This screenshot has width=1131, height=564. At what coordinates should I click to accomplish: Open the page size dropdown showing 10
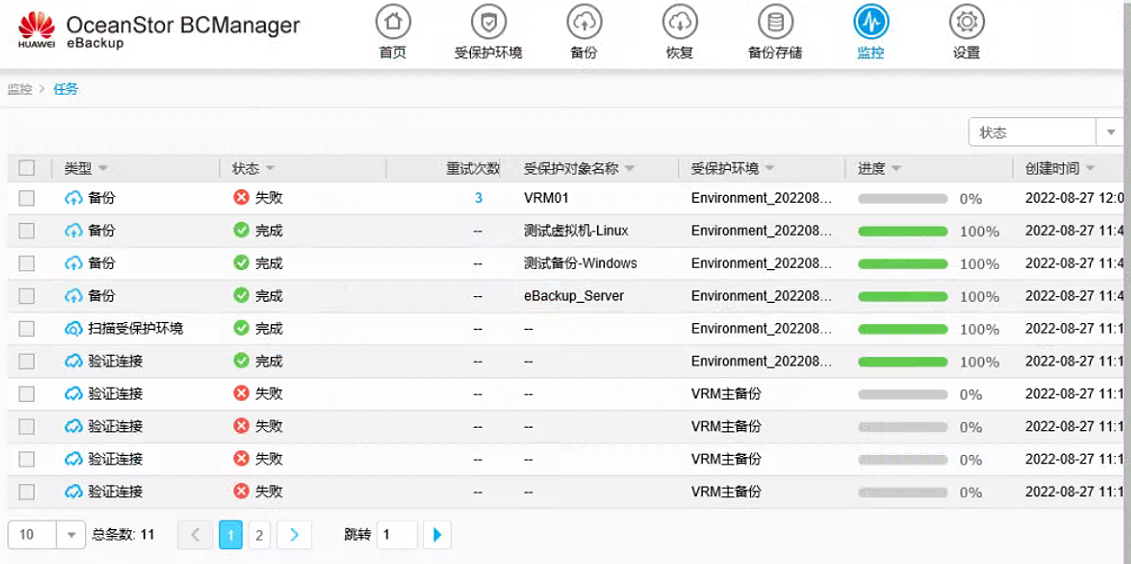[70, 535]
